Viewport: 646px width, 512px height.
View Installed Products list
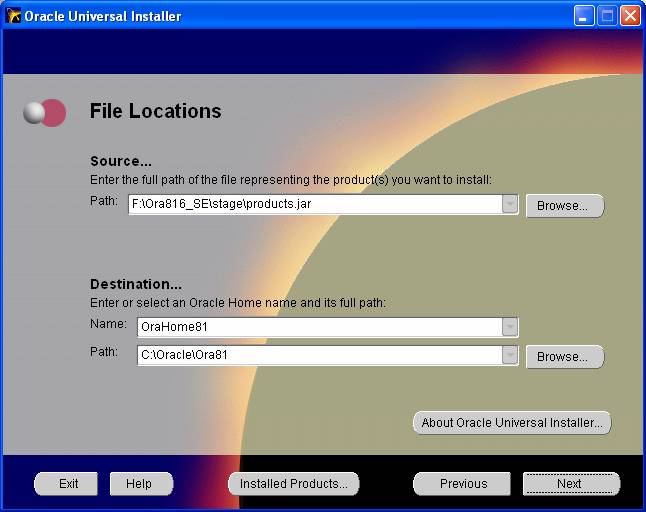pos(294,484)
